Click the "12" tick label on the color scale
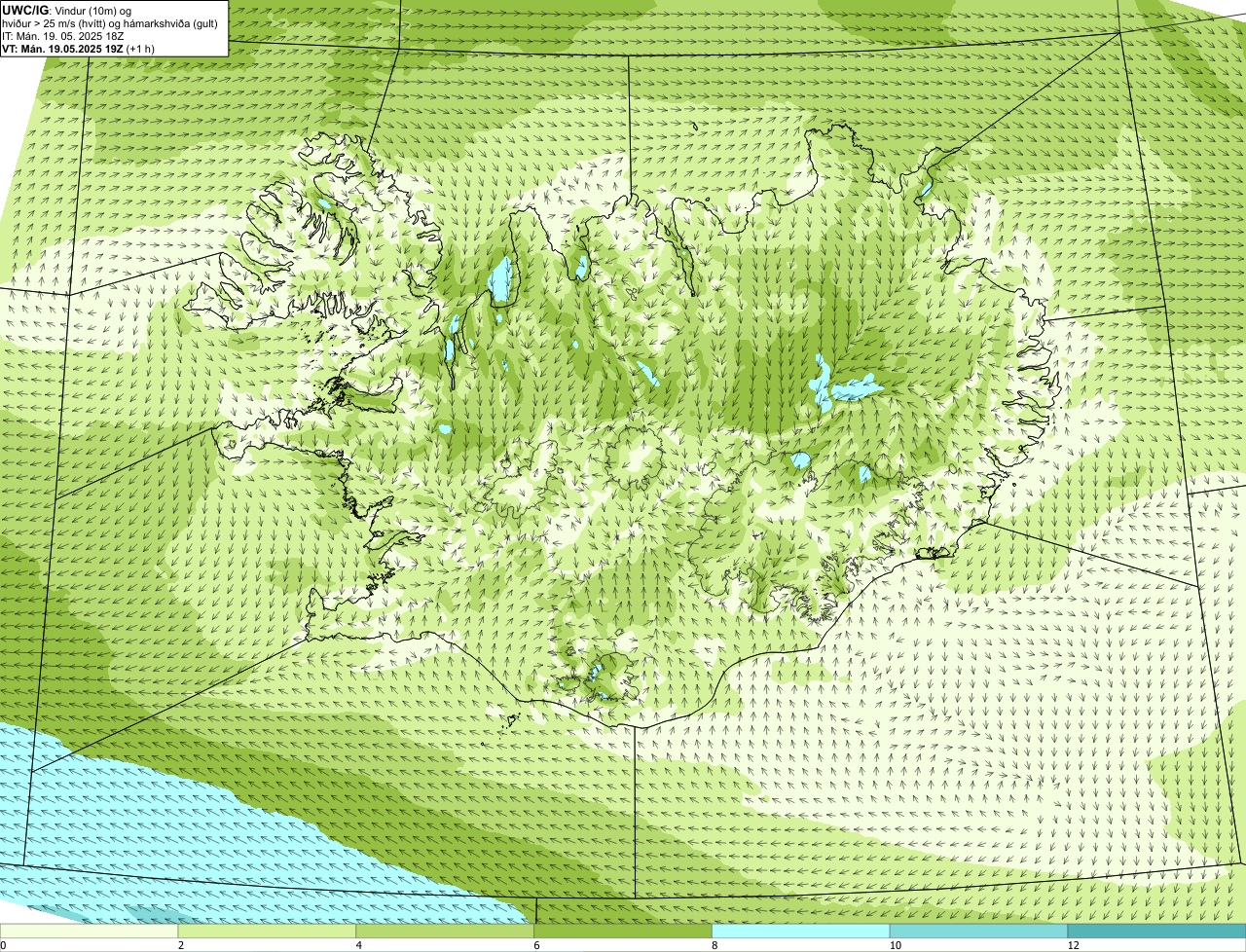This screenshot has height=952, width=1246. pyautogui.click(x=1072, y=945)
